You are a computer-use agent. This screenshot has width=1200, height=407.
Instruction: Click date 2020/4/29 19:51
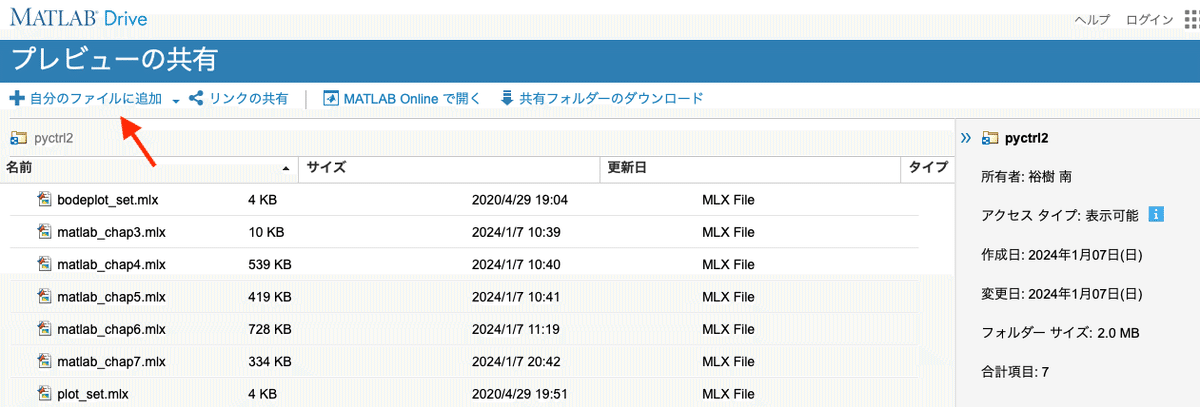[520, 393]
